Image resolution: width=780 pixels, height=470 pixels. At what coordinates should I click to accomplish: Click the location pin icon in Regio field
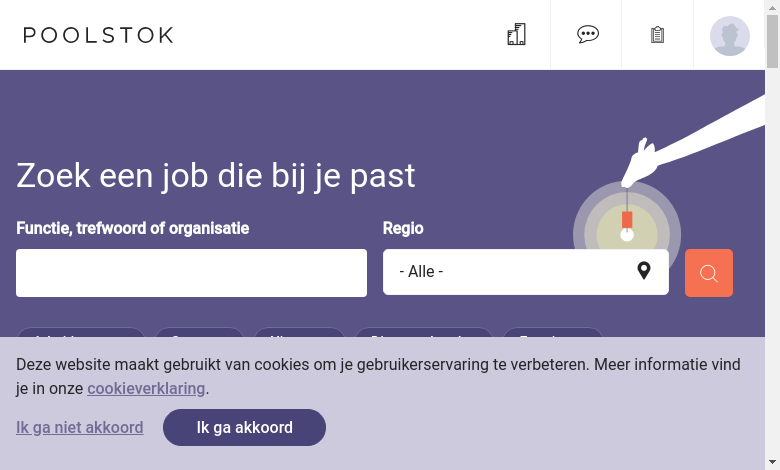point(644,271)
